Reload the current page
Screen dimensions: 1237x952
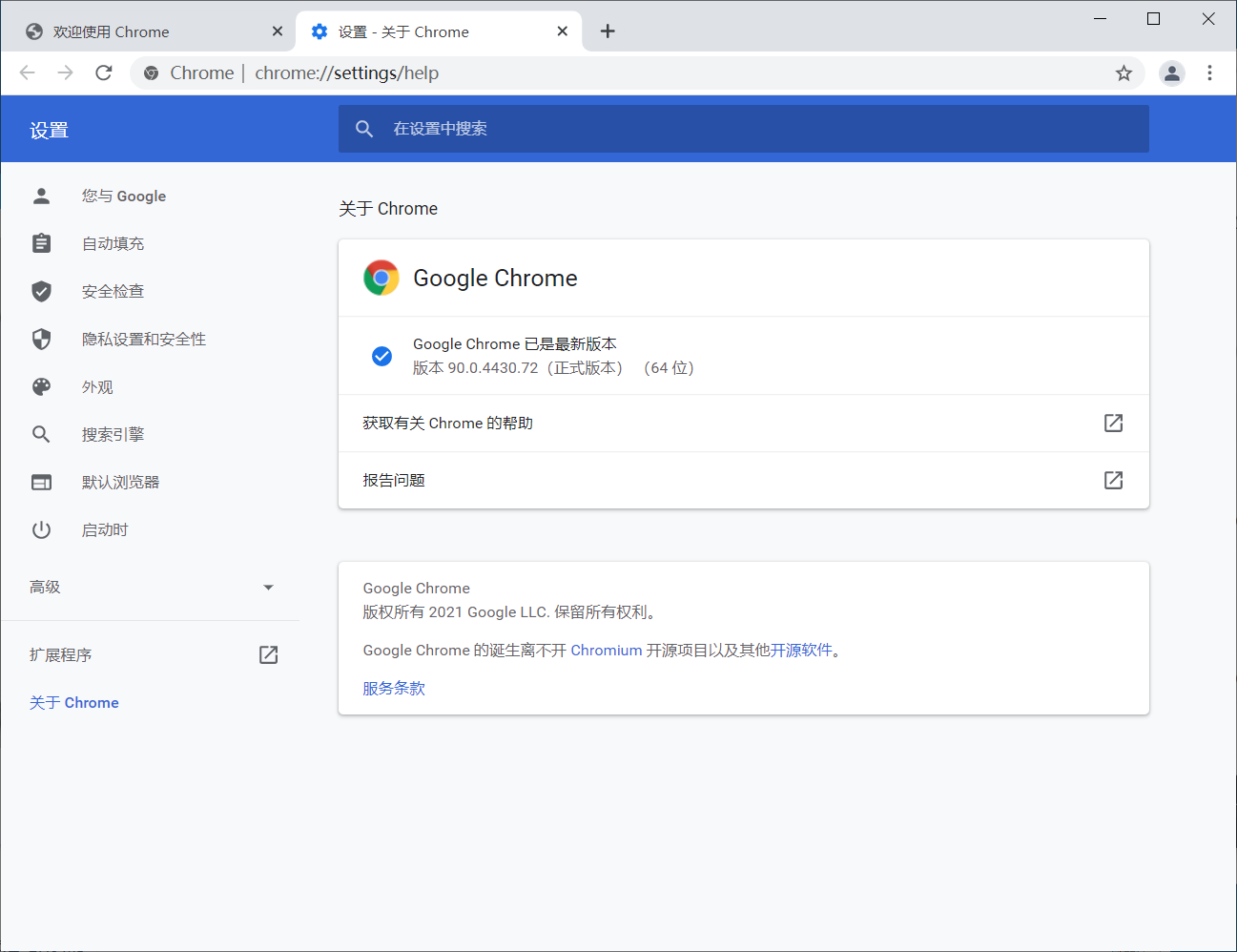point(104,72)
